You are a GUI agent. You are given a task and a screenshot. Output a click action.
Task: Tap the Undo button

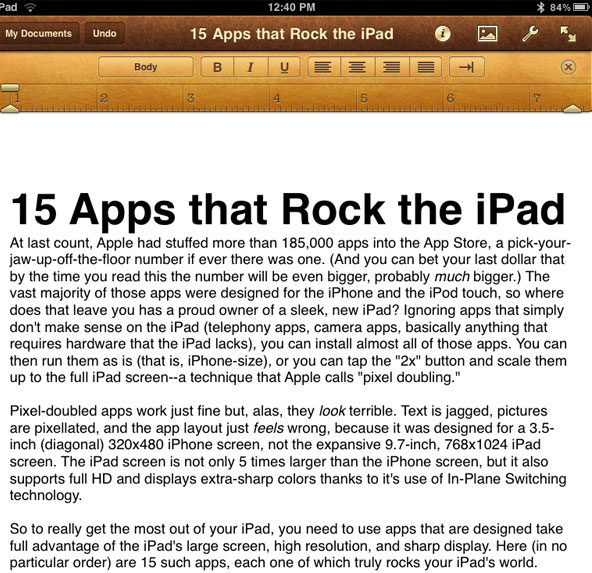105,34
